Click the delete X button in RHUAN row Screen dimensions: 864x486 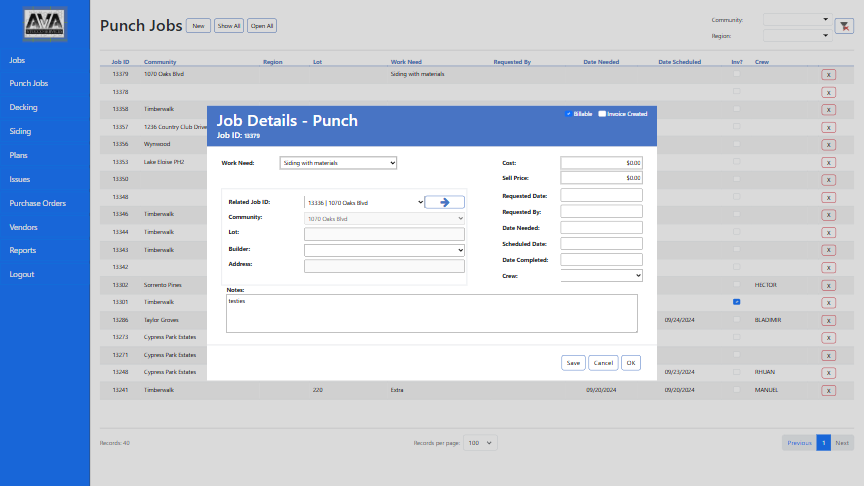point(828,372)
